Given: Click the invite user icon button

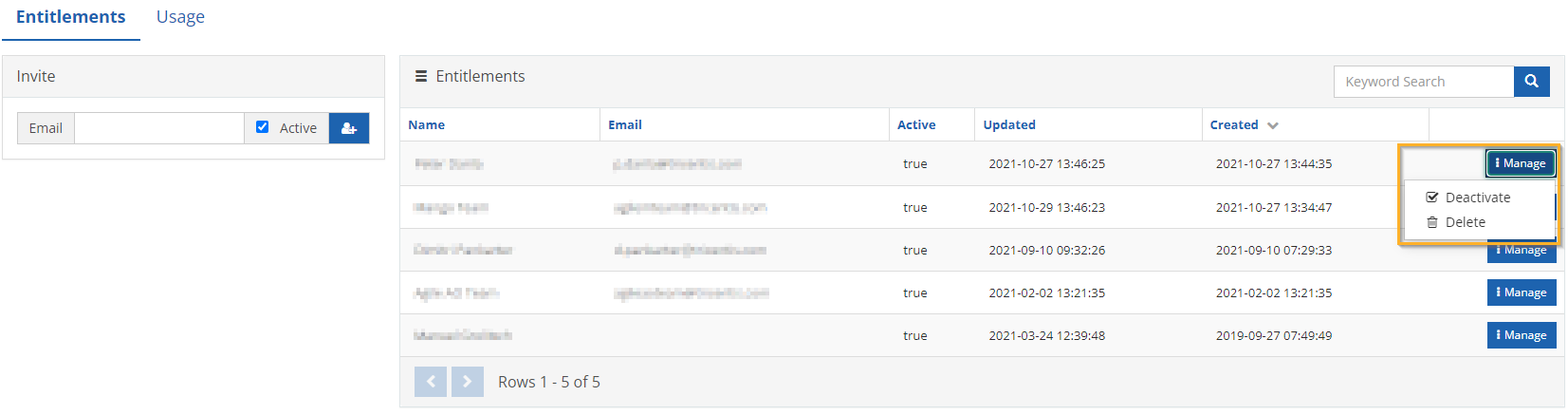Looking at the screenshot, I should pos(349,128).
